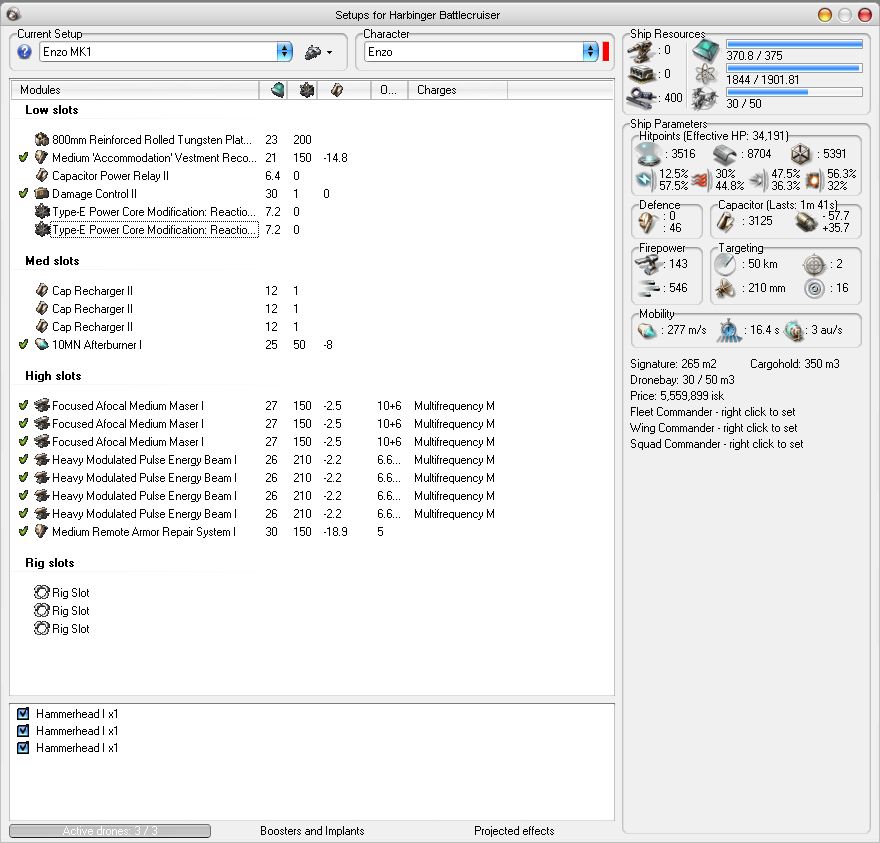Click the Effective HP: 34,191 hitpoints label
The image size is (880, 843).
click(x=713, y=136)
